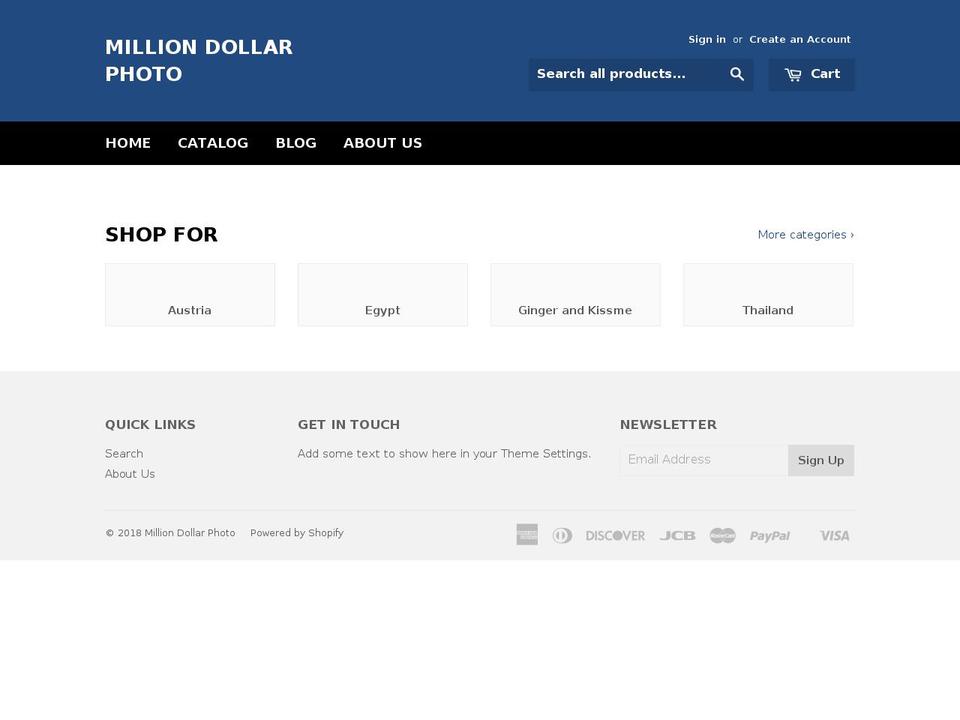This screenshot has width=960, height=720.
Task: Open the Egypt category card
Action: pos(383,295)
